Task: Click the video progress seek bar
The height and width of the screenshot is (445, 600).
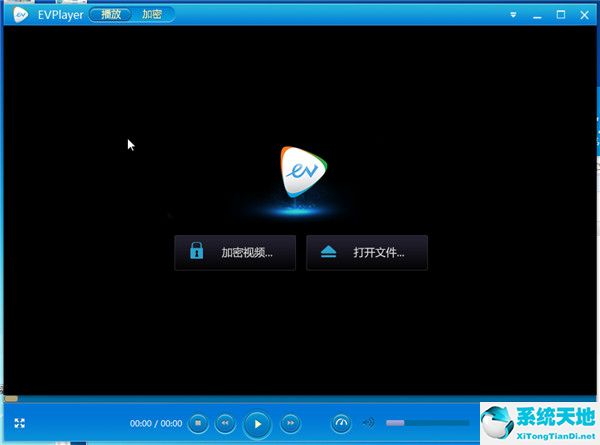Action: (x=300, y=399)
